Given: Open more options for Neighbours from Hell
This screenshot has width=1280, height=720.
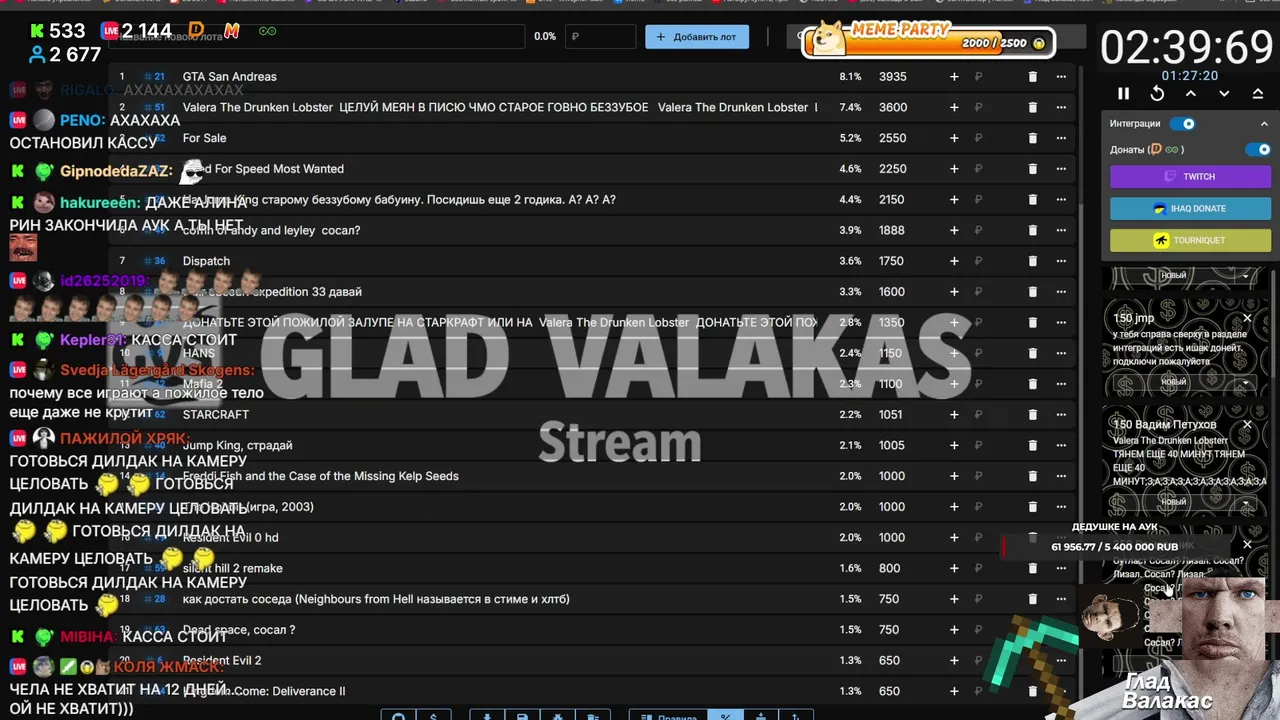Looking at the screenshot, I should coord(1061,599).
